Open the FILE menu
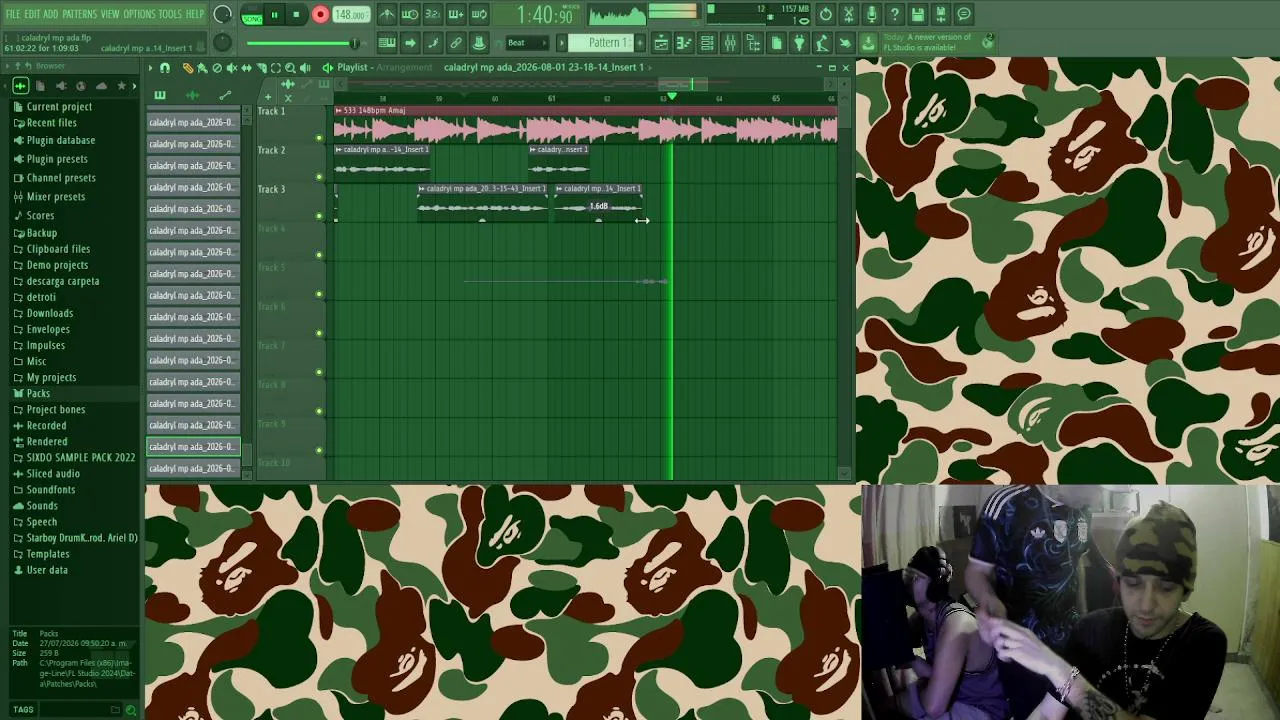Image resolution: width=1280 pixels, height=720 pixels. click(13, 14)
